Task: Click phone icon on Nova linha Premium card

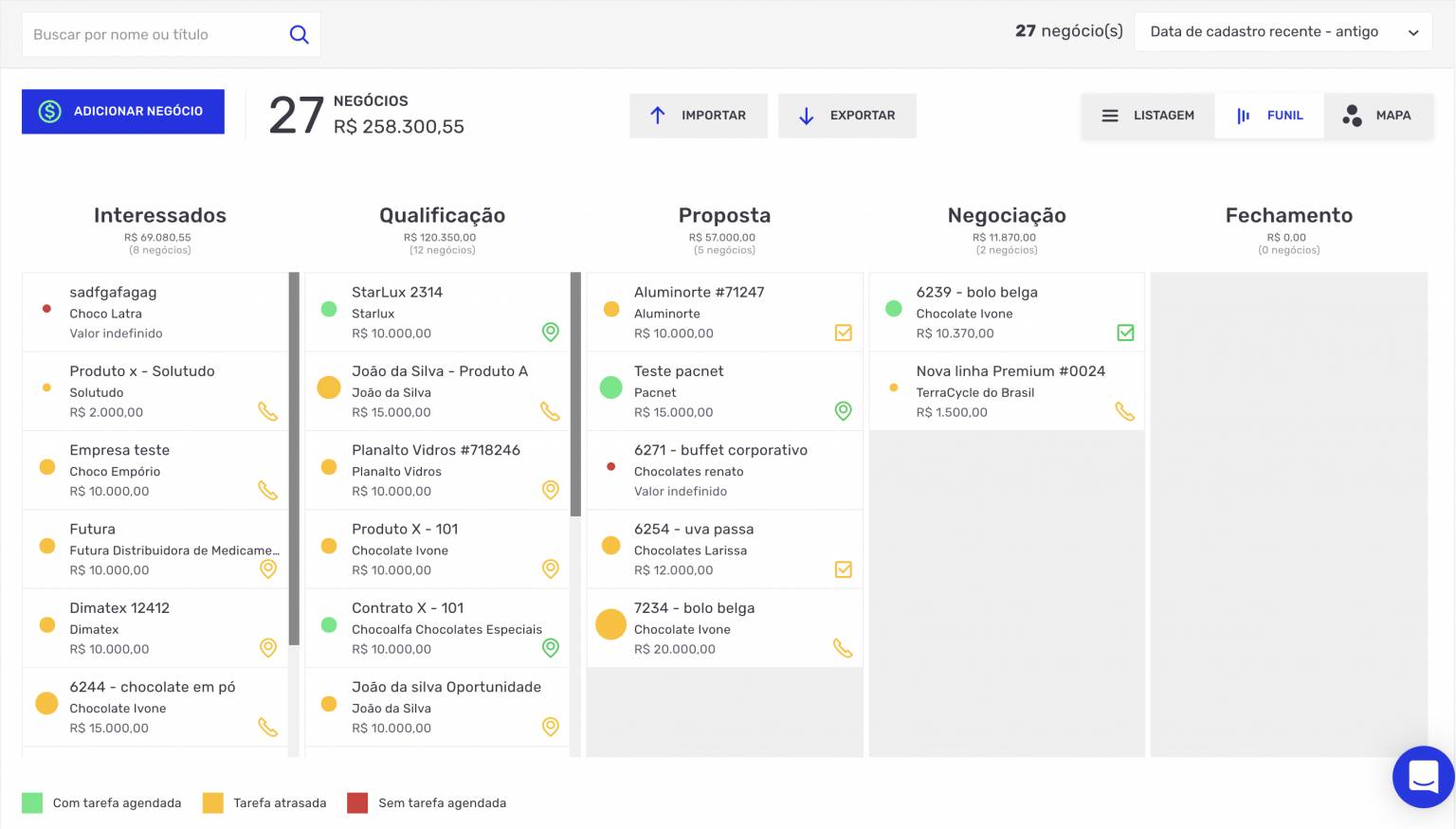Action: click(x=1124, y=411)
